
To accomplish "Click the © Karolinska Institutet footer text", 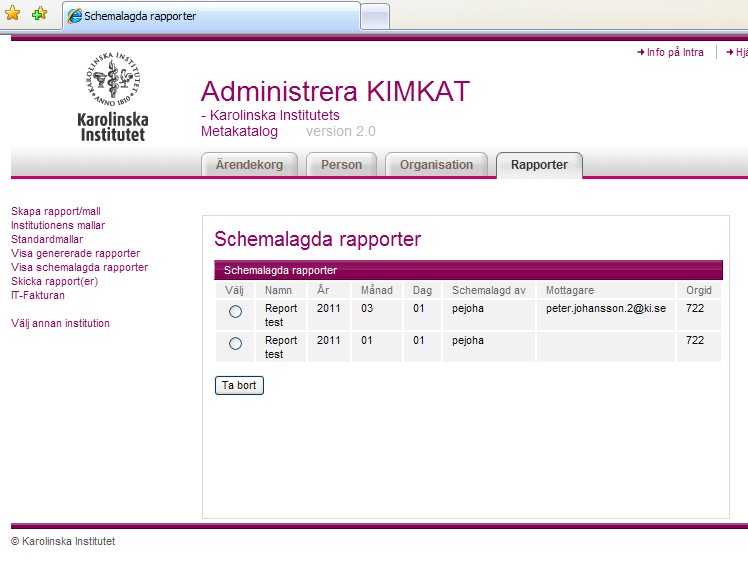I will click(x=63, y=541).
